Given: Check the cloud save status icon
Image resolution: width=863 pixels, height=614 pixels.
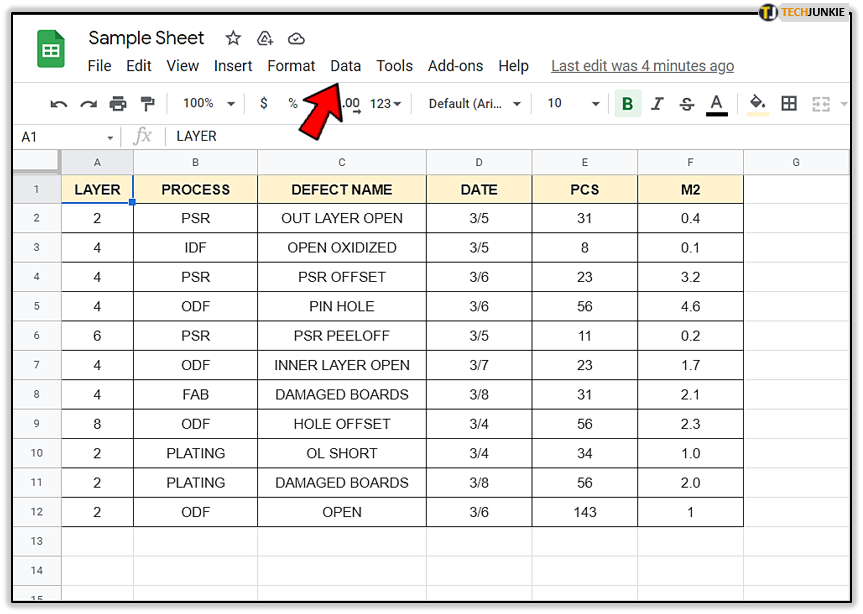Looking at the screenshot, I should pos(296,39).
